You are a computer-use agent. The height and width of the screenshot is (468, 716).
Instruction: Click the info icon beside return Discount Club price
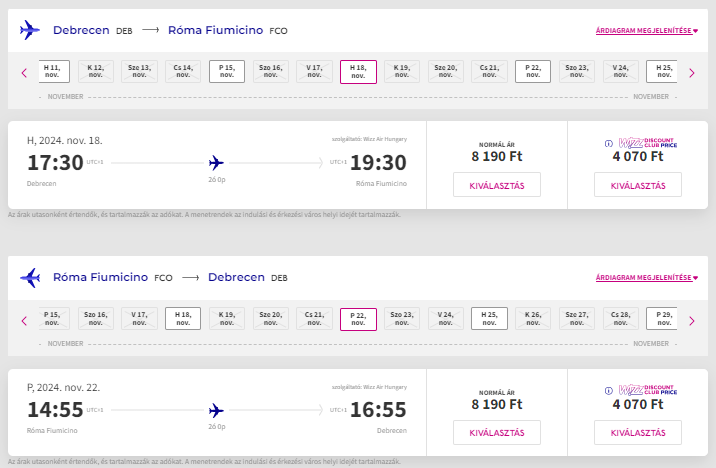pyautogui.click(x=609, y=391)
